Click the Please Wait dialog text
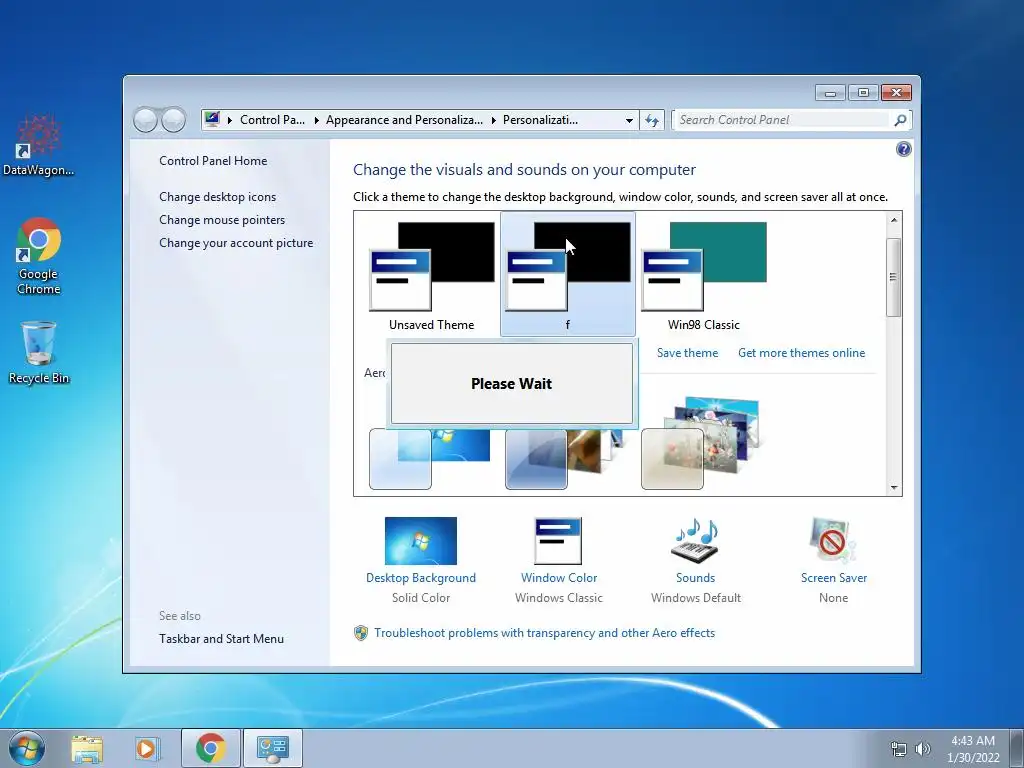The image size is (1024, 768). tap(511, 384)
